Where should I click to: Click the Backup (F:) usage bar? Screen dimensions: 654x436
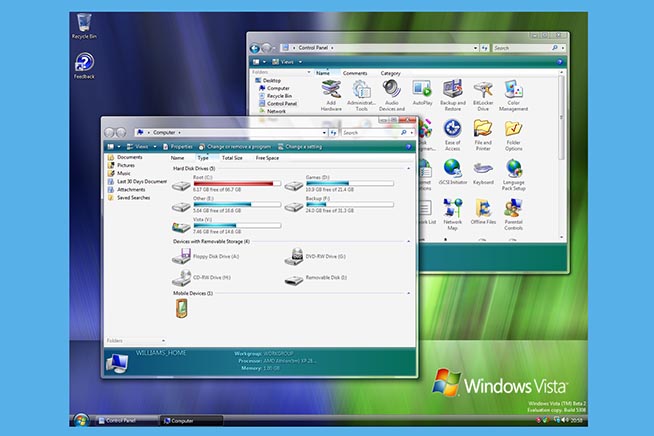[x=350, y=204]
